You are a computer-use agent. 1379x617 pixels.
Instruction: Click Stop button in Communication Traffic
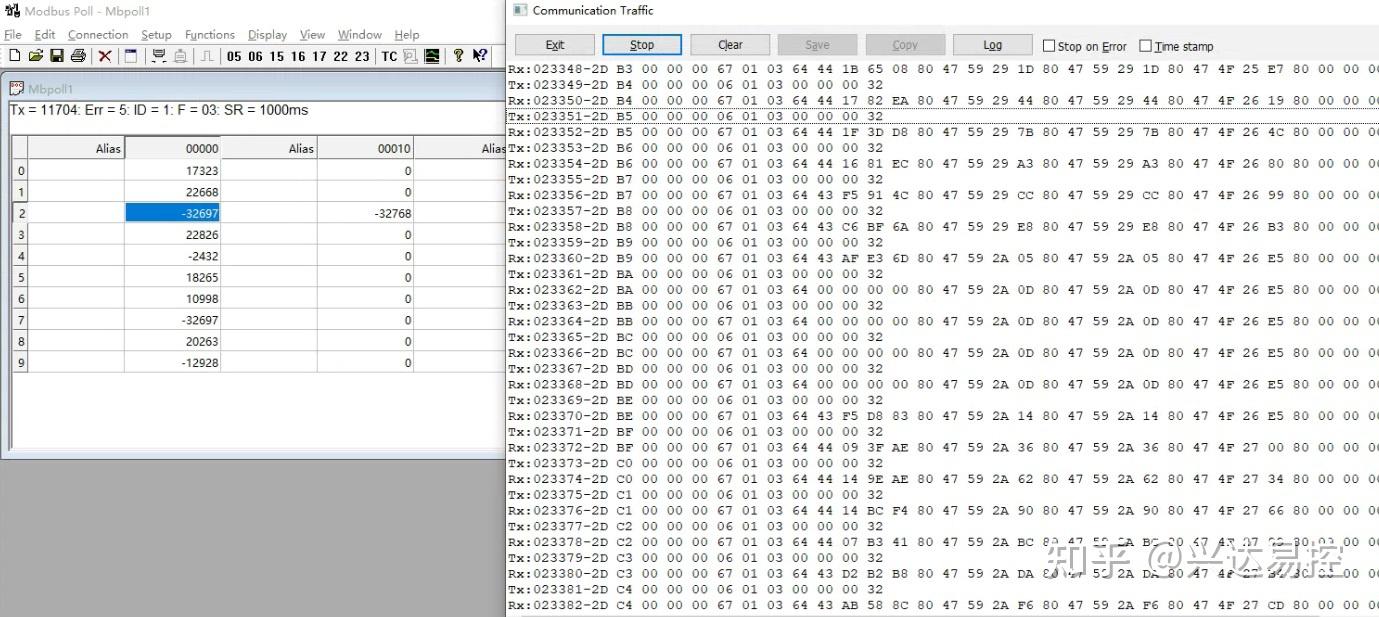click(x=642, y=45)
